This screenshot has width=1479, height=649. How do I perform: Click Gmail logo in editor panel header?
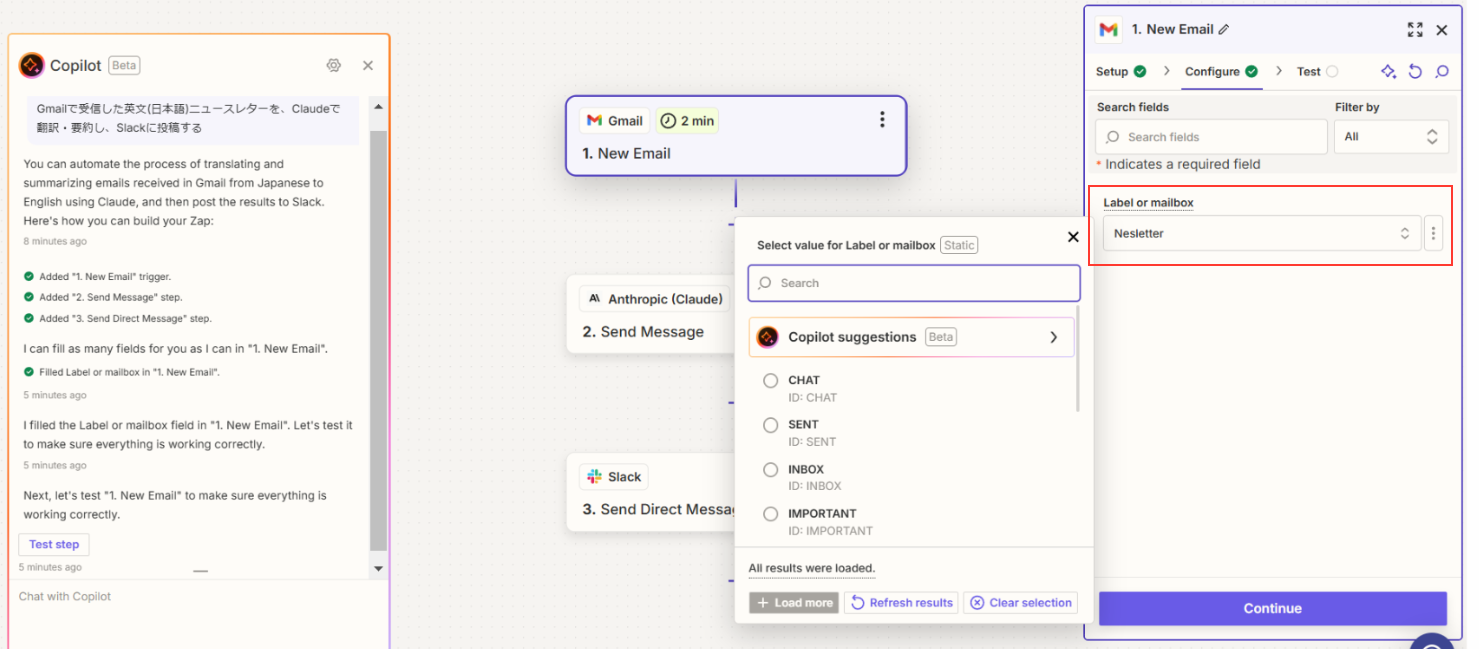point(1108,30)
